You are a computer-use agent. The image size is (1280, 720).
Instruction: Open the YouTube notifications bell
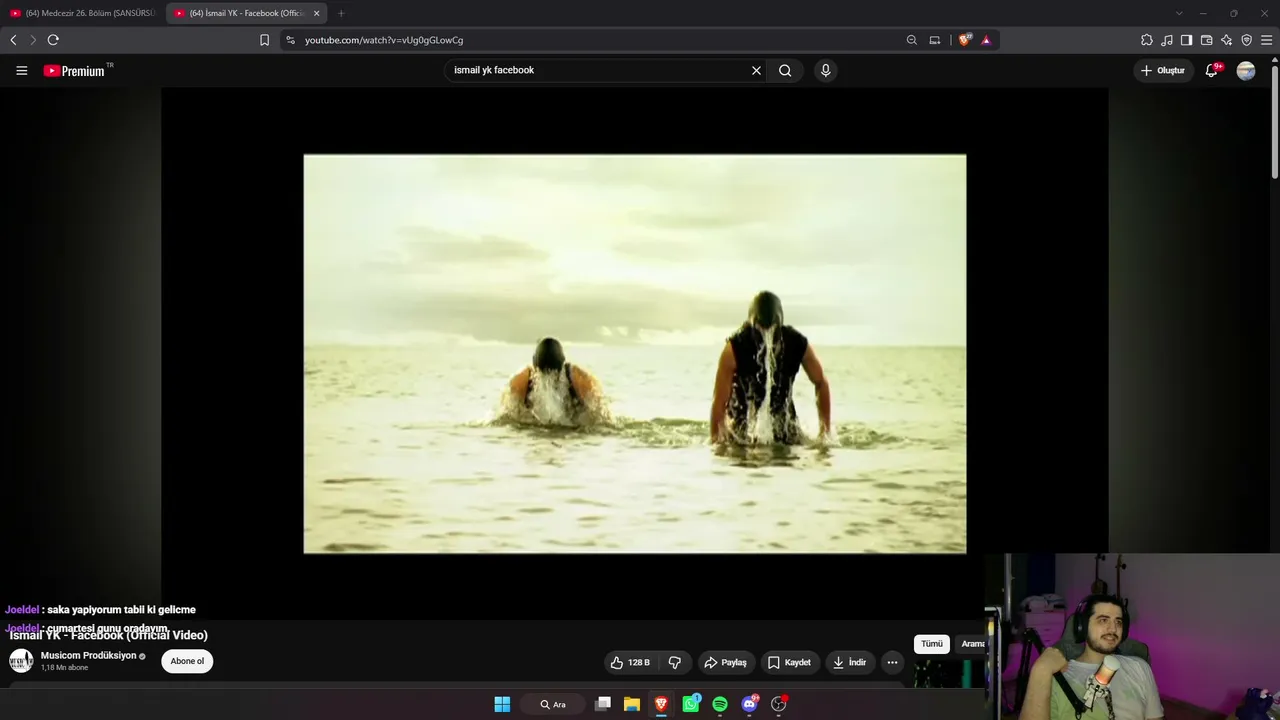click(x=1212, y=70)
